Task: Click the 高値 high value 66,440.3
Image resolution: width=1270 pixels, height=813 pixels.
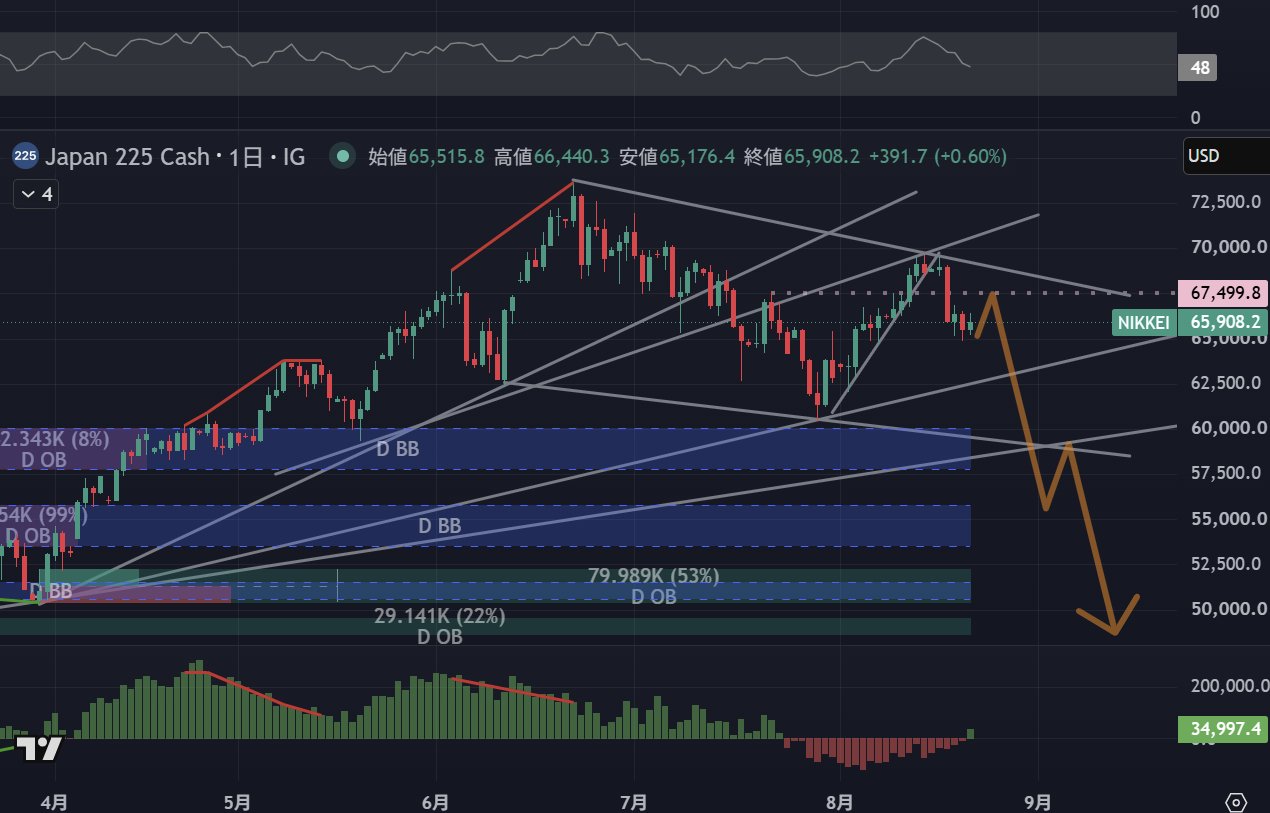Action: pos(573,156)
